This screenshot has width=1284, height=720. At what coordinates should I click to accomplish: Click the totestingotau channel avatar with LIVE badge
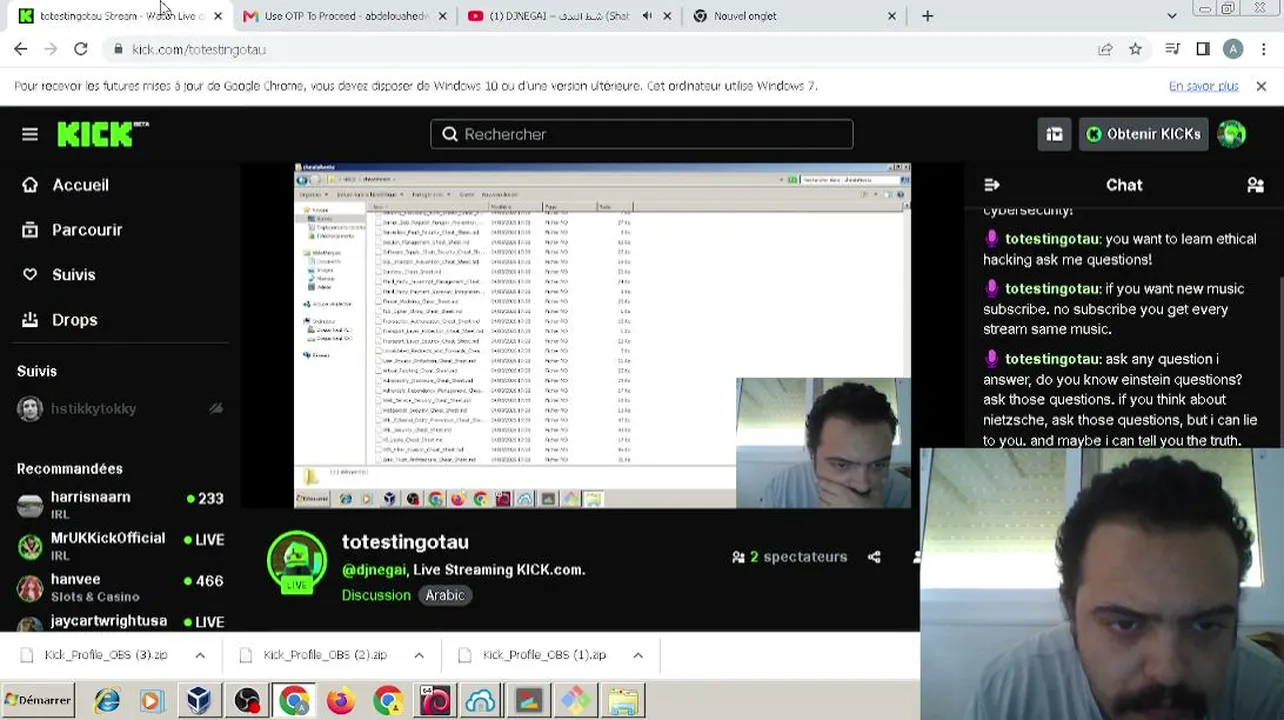(297, 562)
